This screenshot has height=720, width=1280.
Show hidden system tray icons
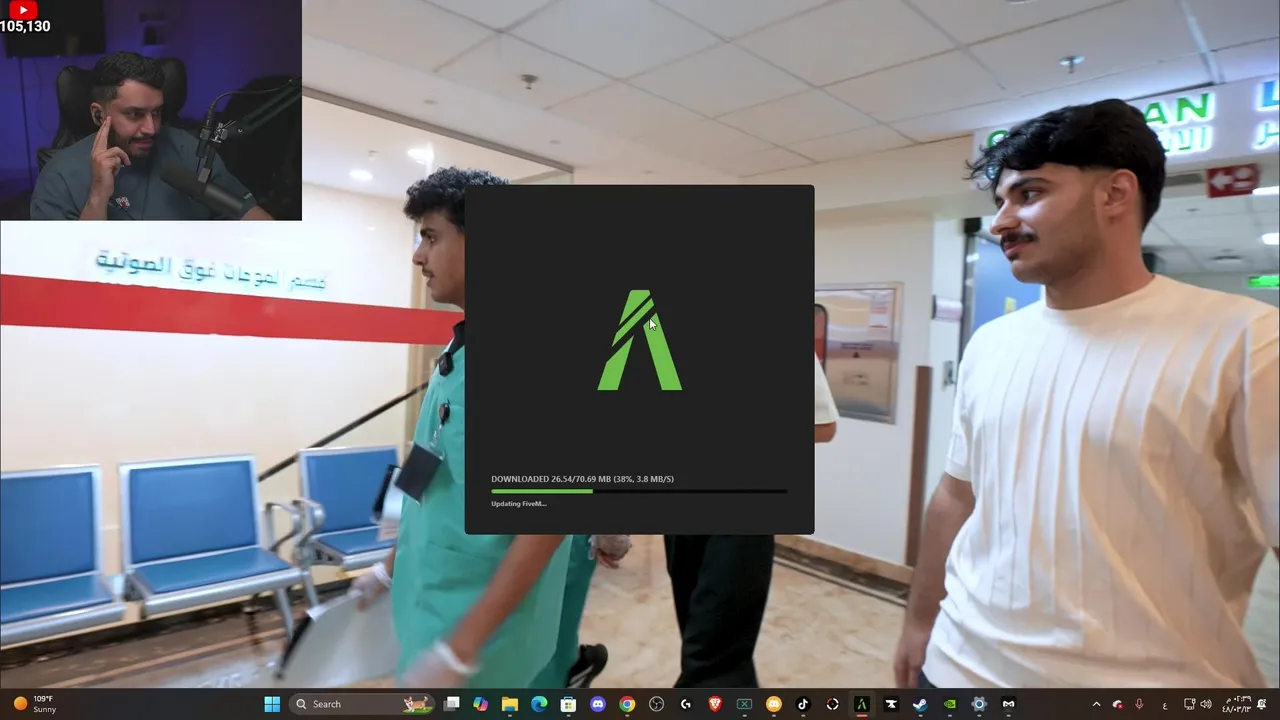(x=1096, y=704)
